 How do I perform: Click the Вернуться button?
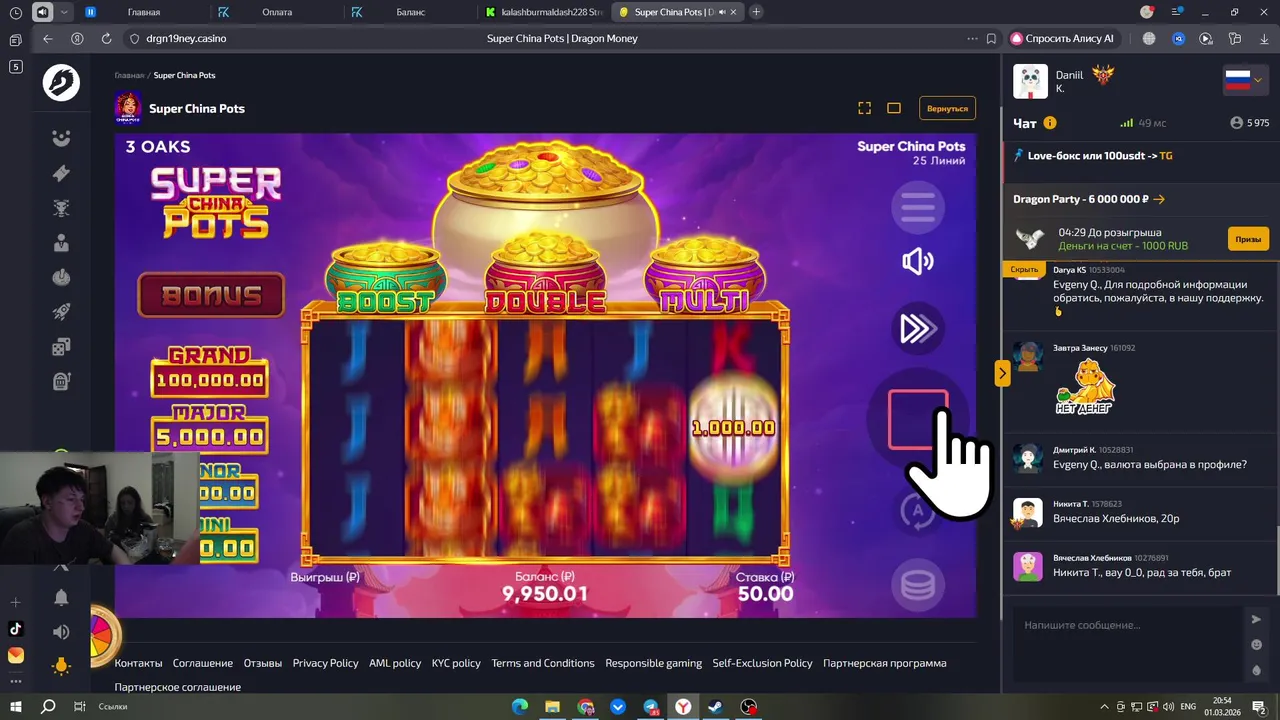947,108
